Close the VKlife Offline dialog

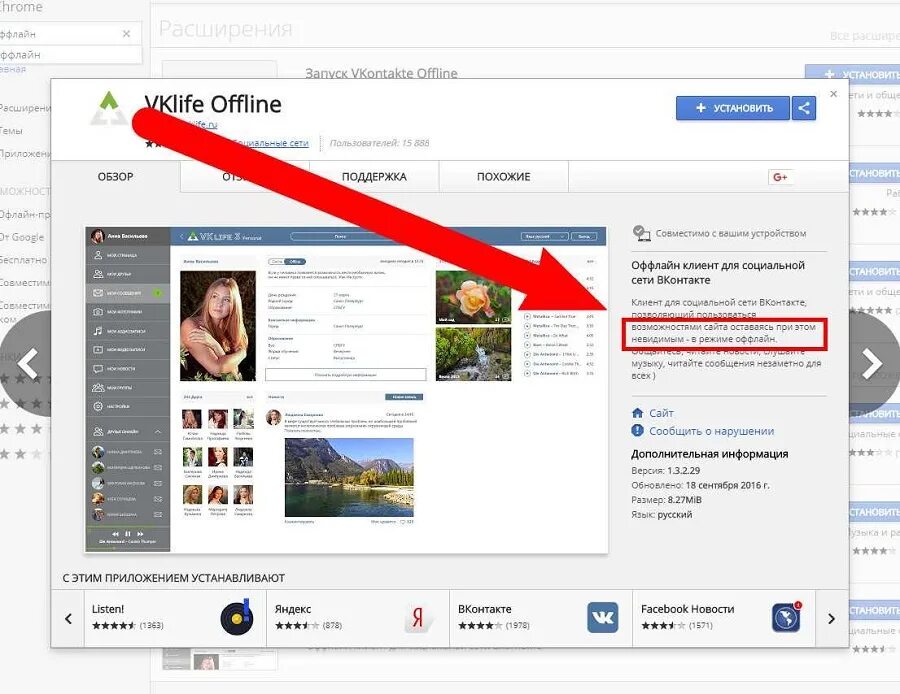(x=833, y=94)
